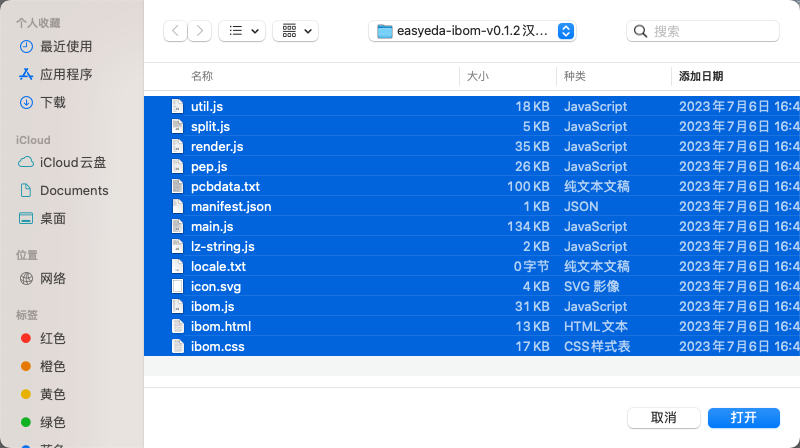Click the file name util.js

[207, 106]
